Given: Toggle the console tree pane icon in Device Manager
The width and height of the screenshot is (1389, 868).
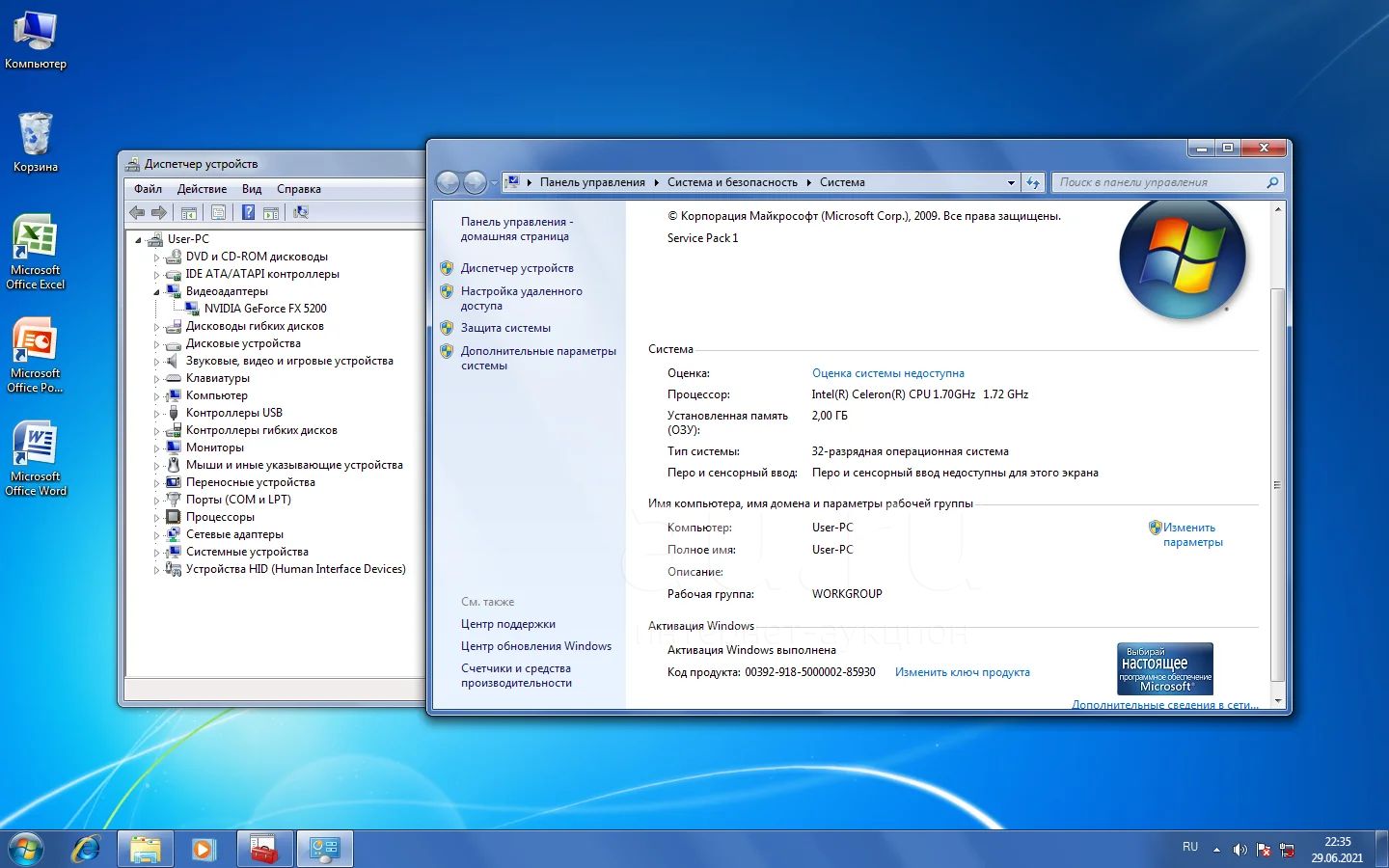Looking at the screenshot, I should (x=189, y=212).
